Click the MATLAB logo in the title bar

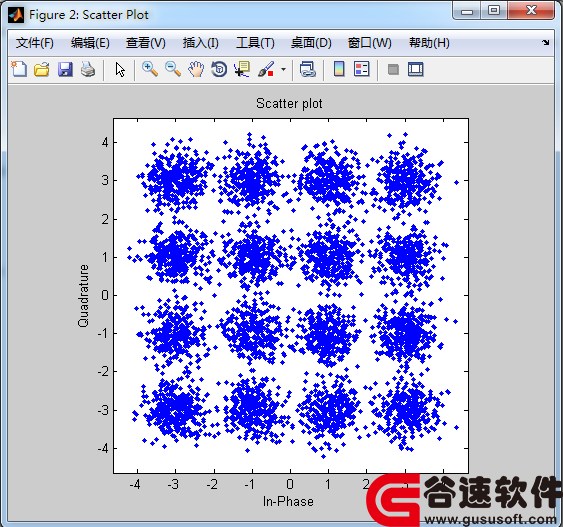click(16, 15)
